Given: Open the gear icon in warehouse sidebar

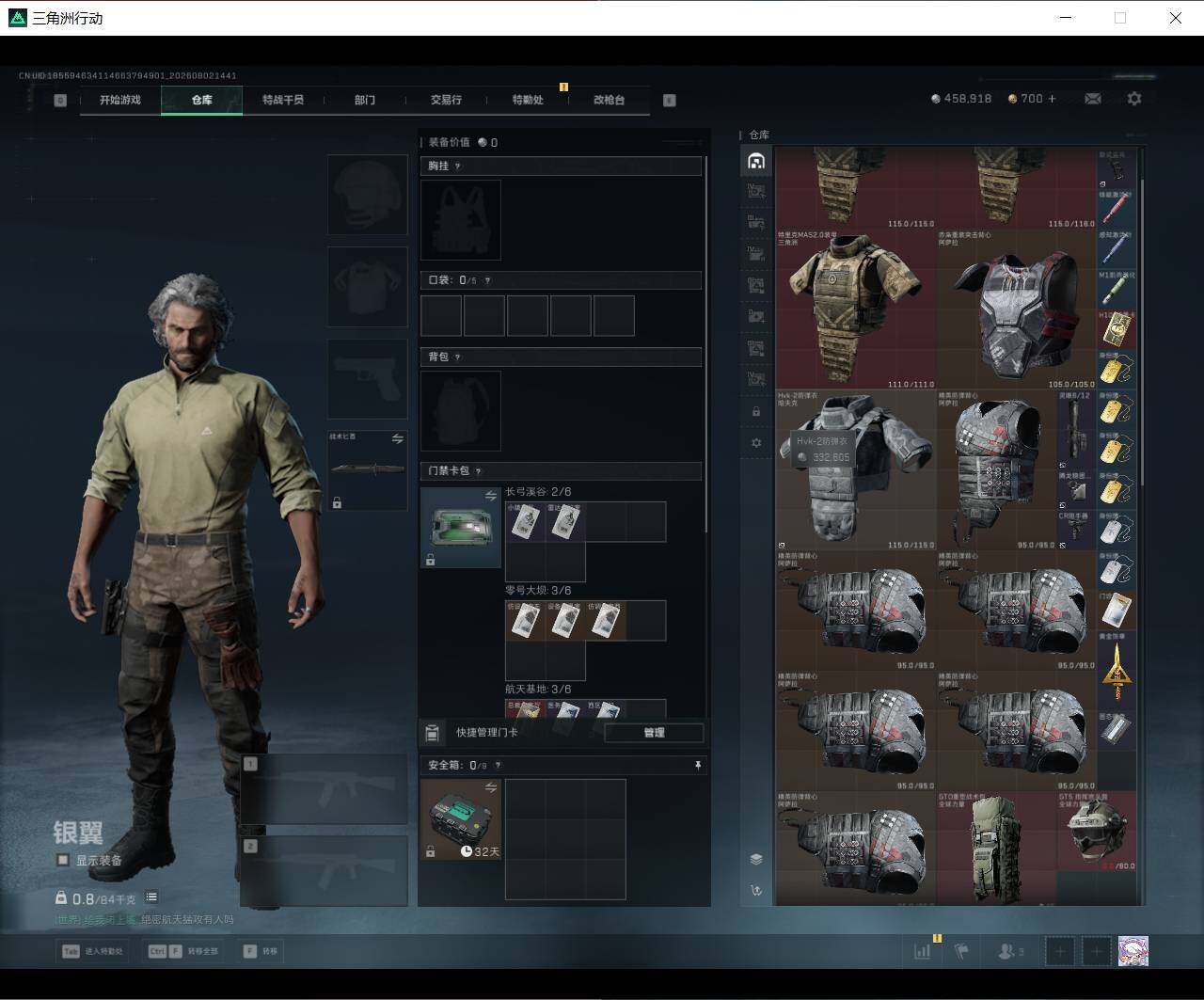Looking at the screenshot, I should click(756, 442).
